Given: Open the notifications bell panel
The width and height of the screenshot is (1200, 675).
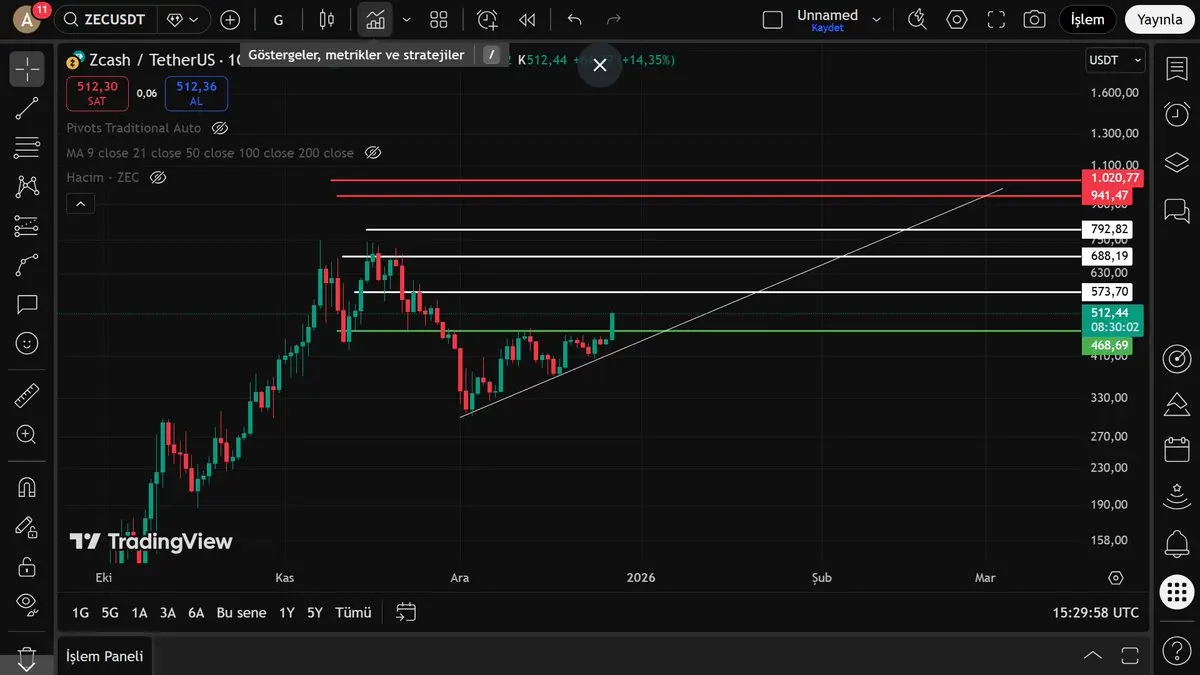Looking at the screenshot, I should pyautogui.click(x=1176, y=545).
